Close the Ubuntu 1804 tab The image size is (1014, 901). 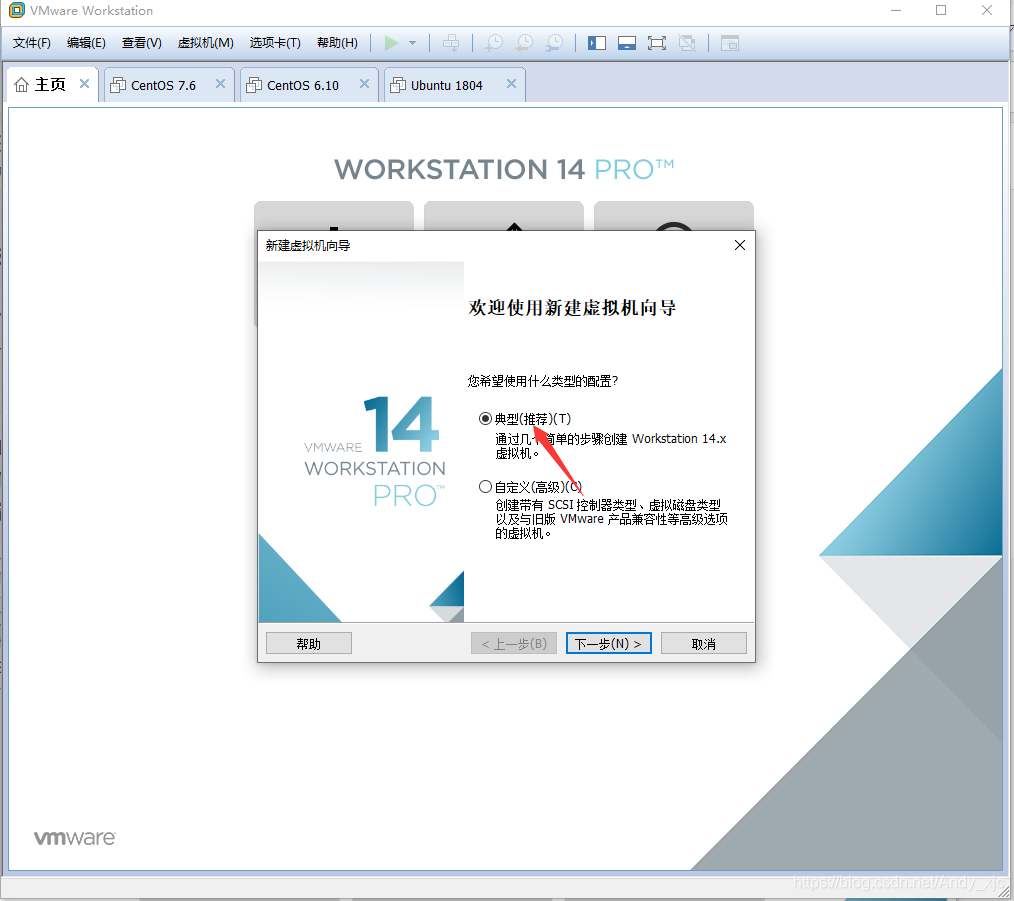click(512, 83)
